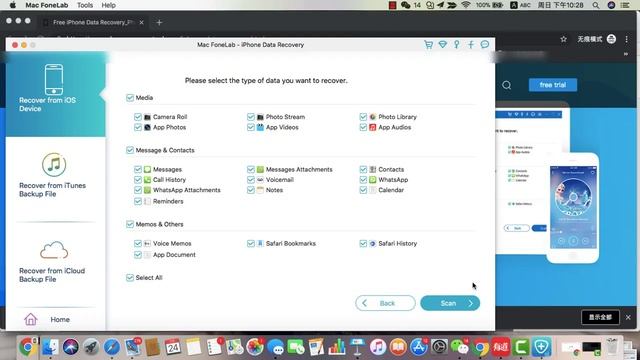
Task: Toggle the Messages Attachments checkbox
Action: 251,169
